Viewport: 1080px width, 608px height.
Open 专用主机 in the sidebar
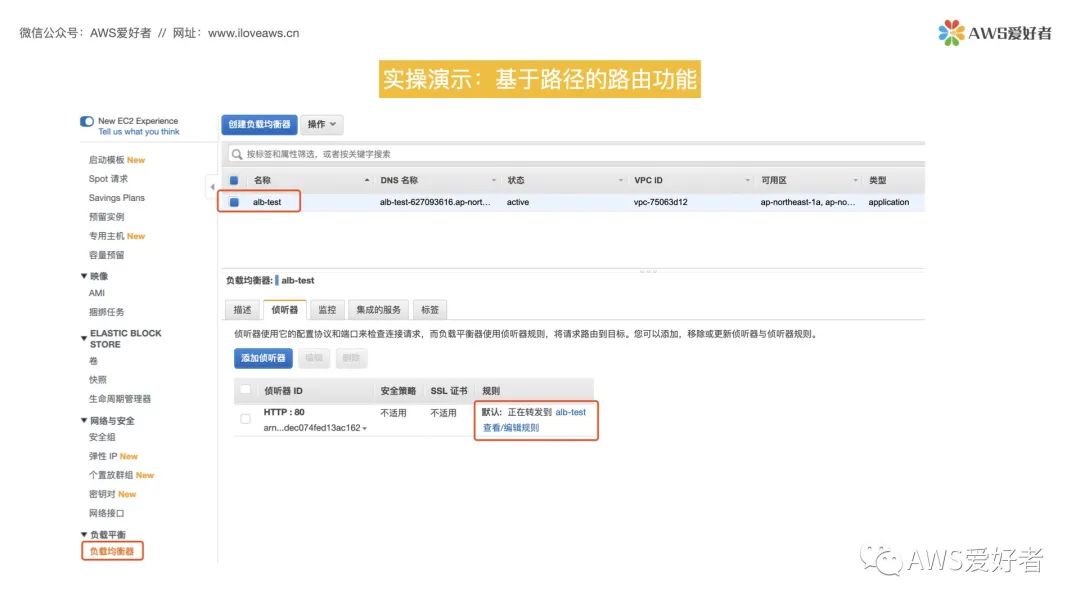tap(107, 236)
